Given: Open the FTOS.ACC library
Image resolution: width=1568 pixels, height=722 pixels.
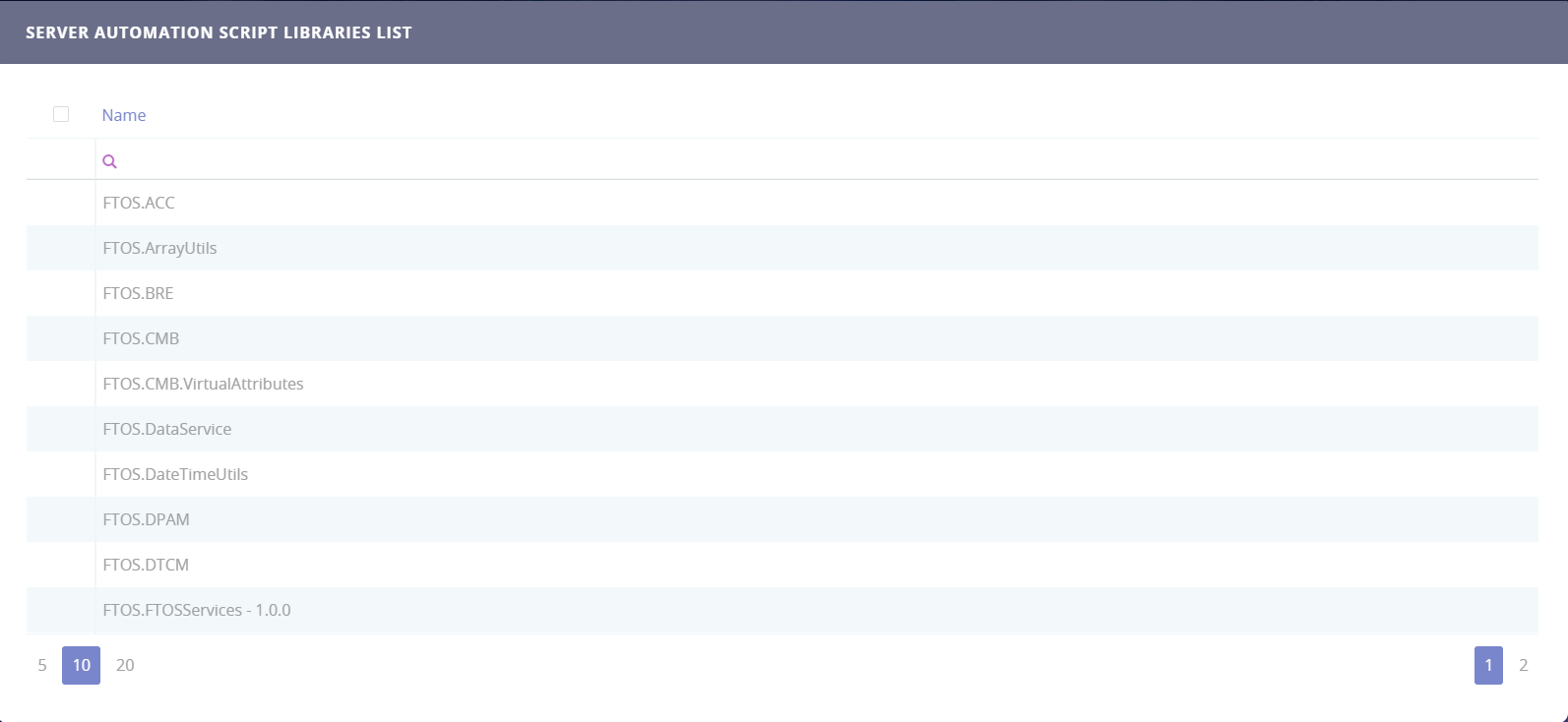Looking at the screenshot, I should coord(139,203).
